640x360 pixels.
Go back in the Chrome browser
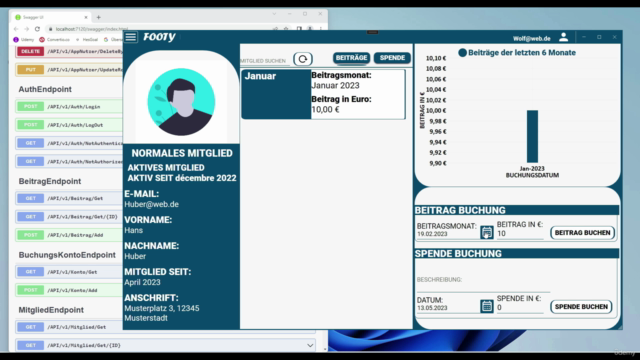[x=16, y=29]
